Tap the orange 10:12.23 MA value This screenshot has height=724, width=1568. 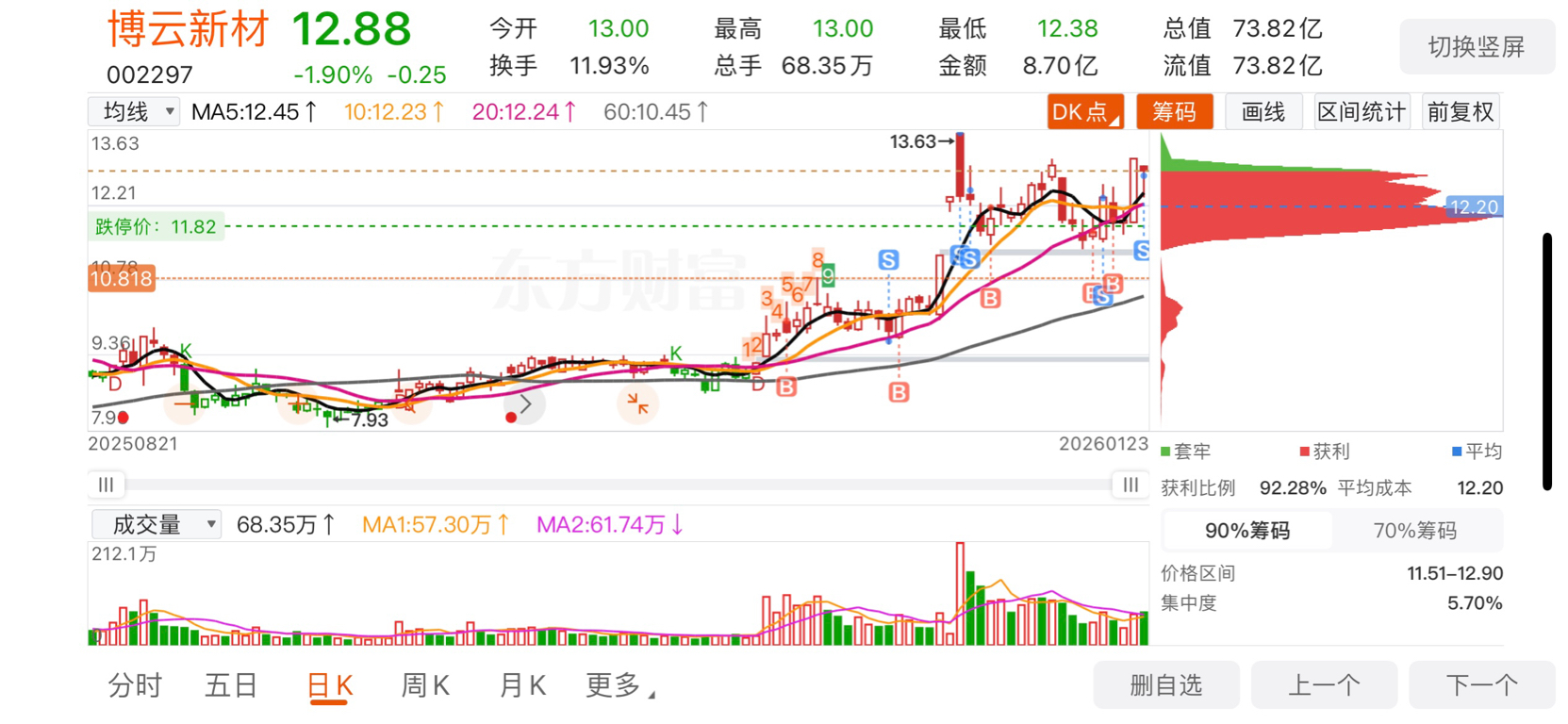[394, 112]
